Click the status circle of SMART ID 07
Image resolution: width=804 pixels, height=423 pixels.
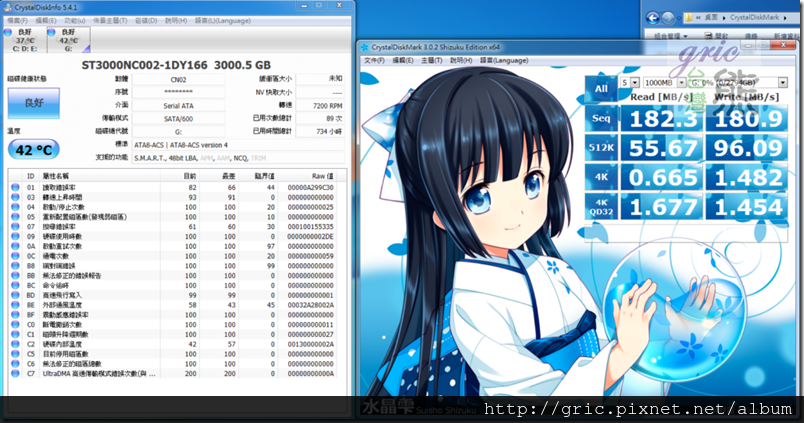coord(15,227)
